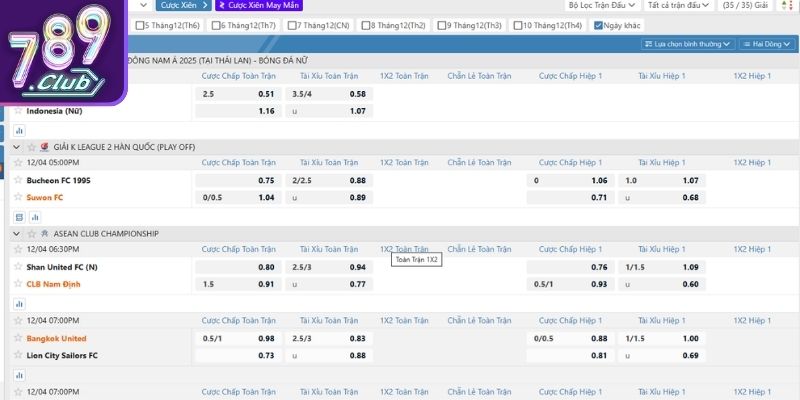
Task: Open stats chart icon under Lion City Sailors
Action: pos(19,374)
